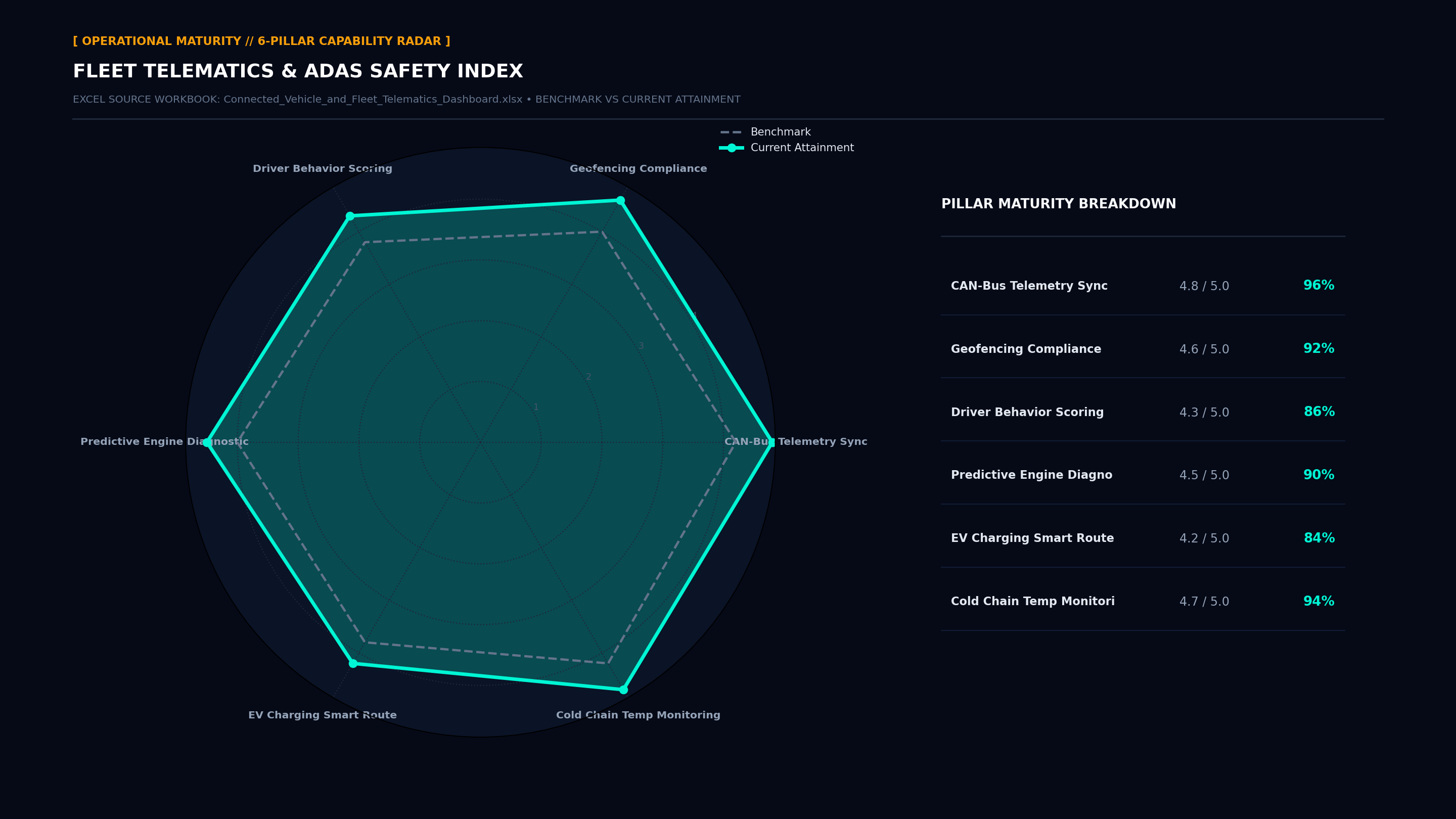Click the Predictive Engine attainment data point
Screen dimensions: 1456x819
click(x=207, y=442)
